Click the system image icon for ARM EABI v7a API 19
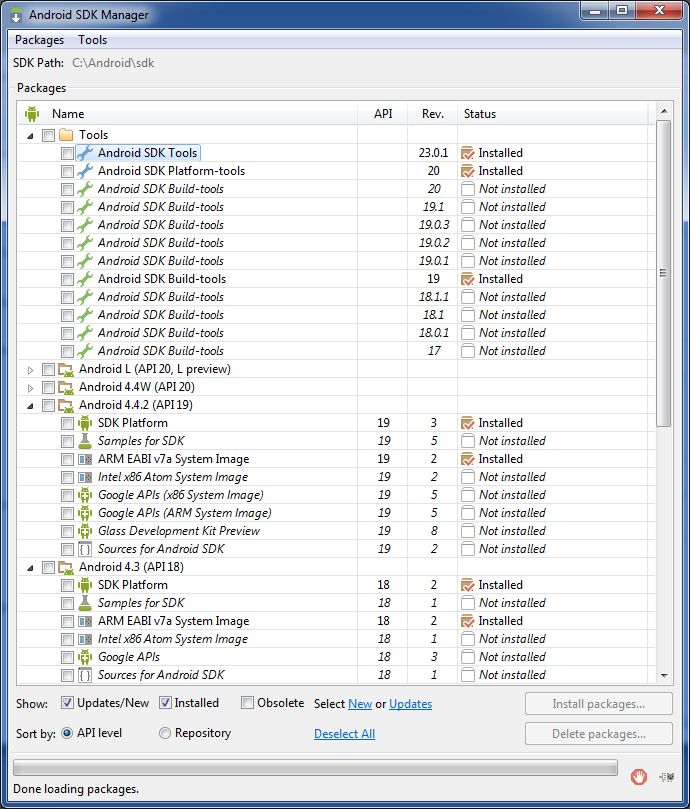690x809 pixels. [x=85, y=459]
